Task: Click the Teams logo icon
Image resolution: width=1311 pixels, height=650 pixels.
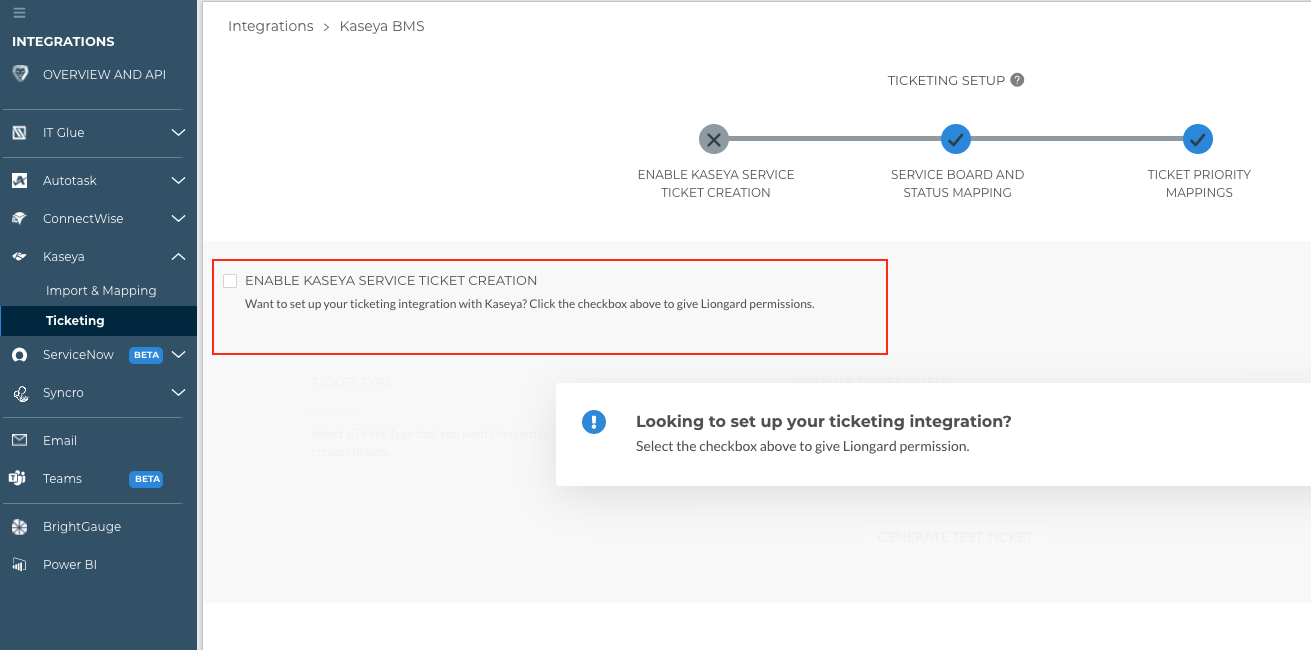Action: click(17, 479)
